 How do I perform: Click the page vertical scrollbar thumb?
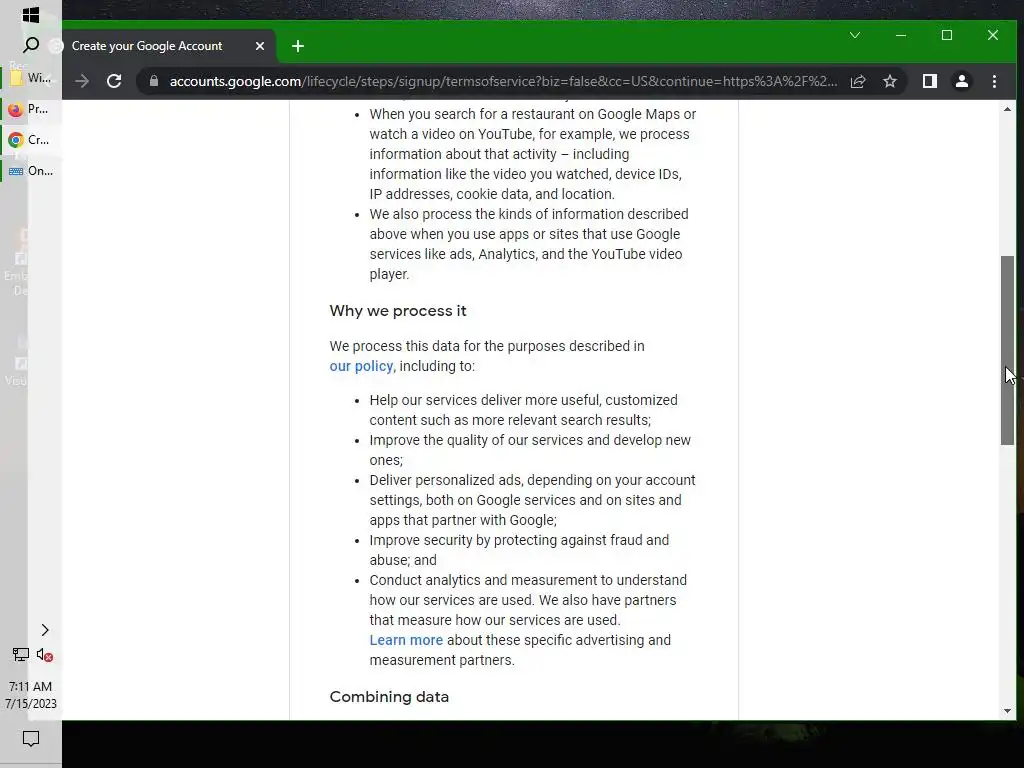click(1008, 350)
